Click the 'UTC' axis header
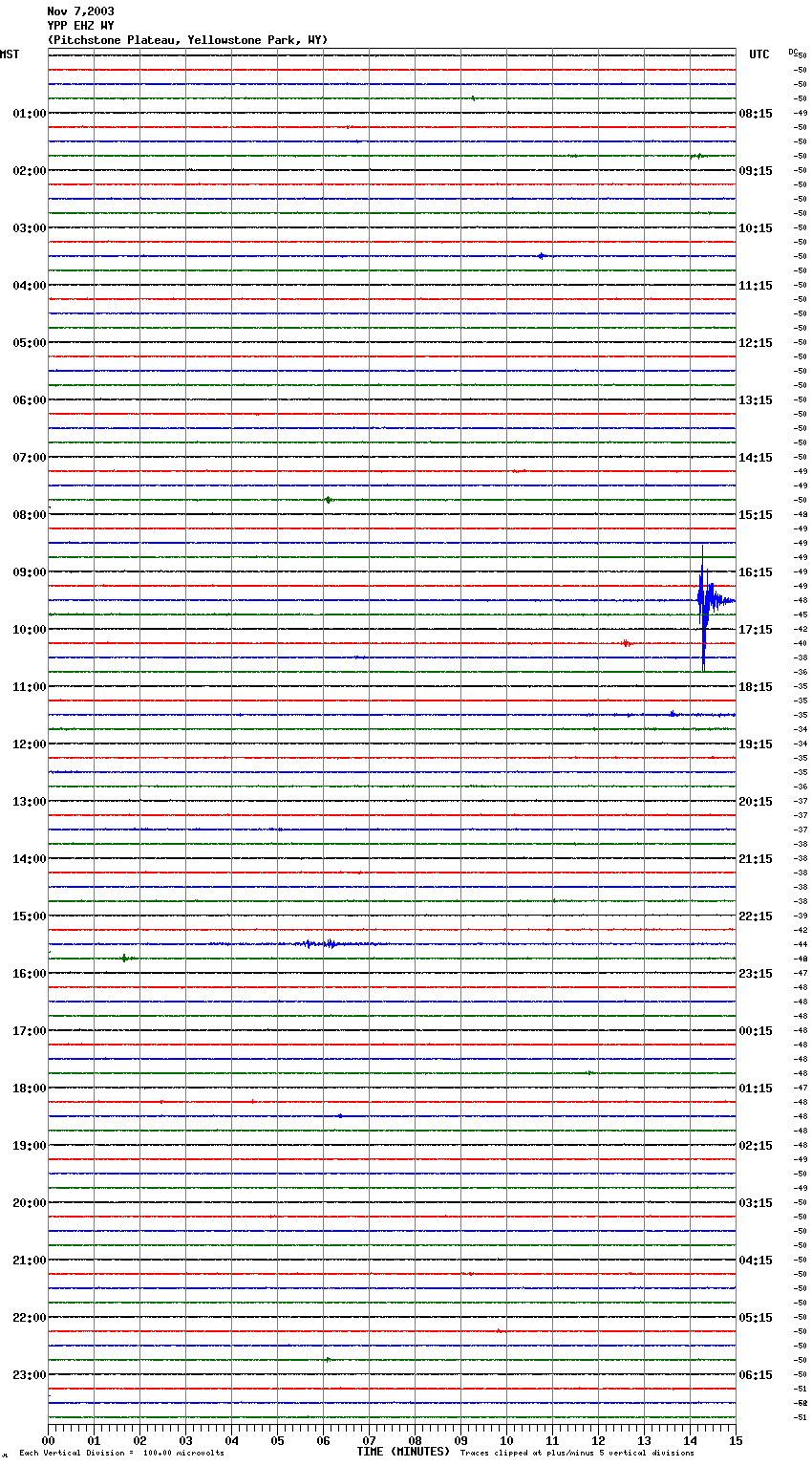 click(759, 54)
